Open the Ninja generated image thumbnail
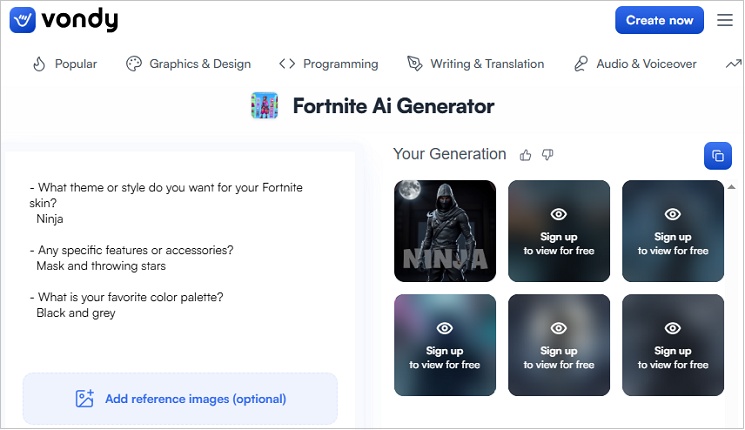 [x=445, y=231]
